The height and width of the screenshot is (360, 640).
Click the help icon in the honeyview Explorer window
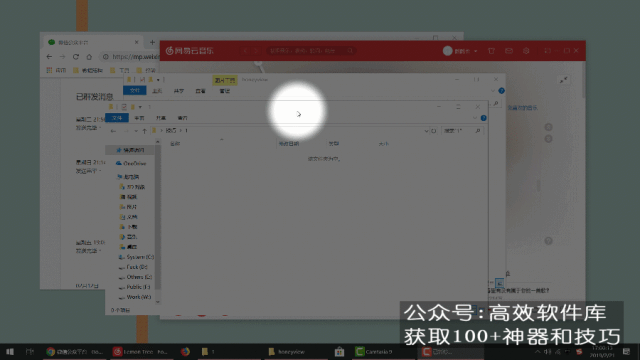click(x=502, y=91)
